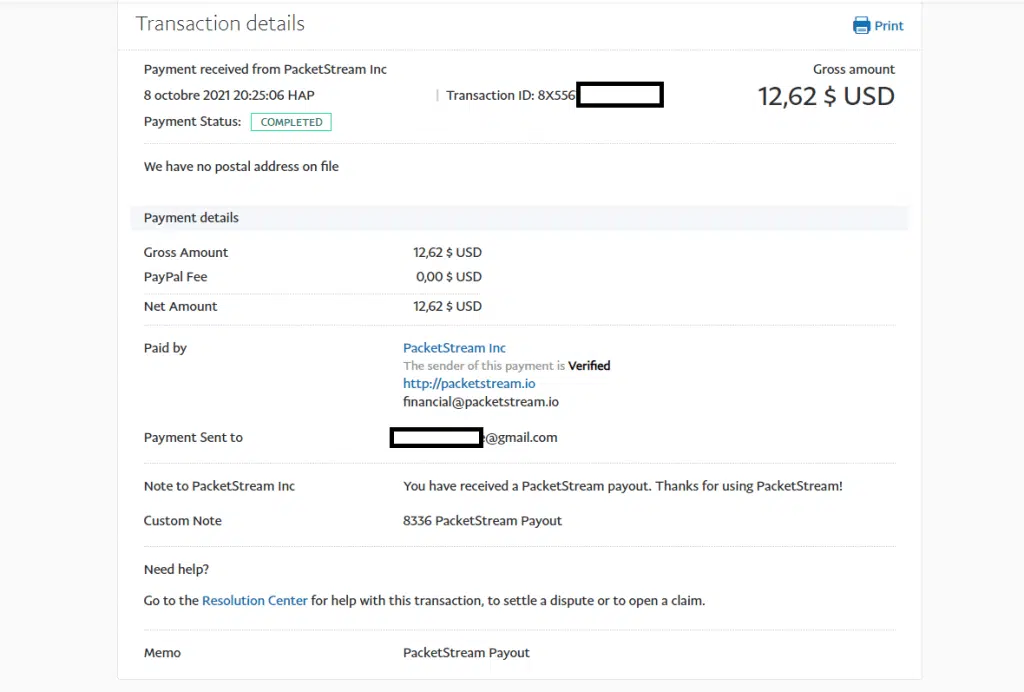Visit the http://packetstream.io link
Viewport: 1024px width, 692px height.
click(469, 384)
